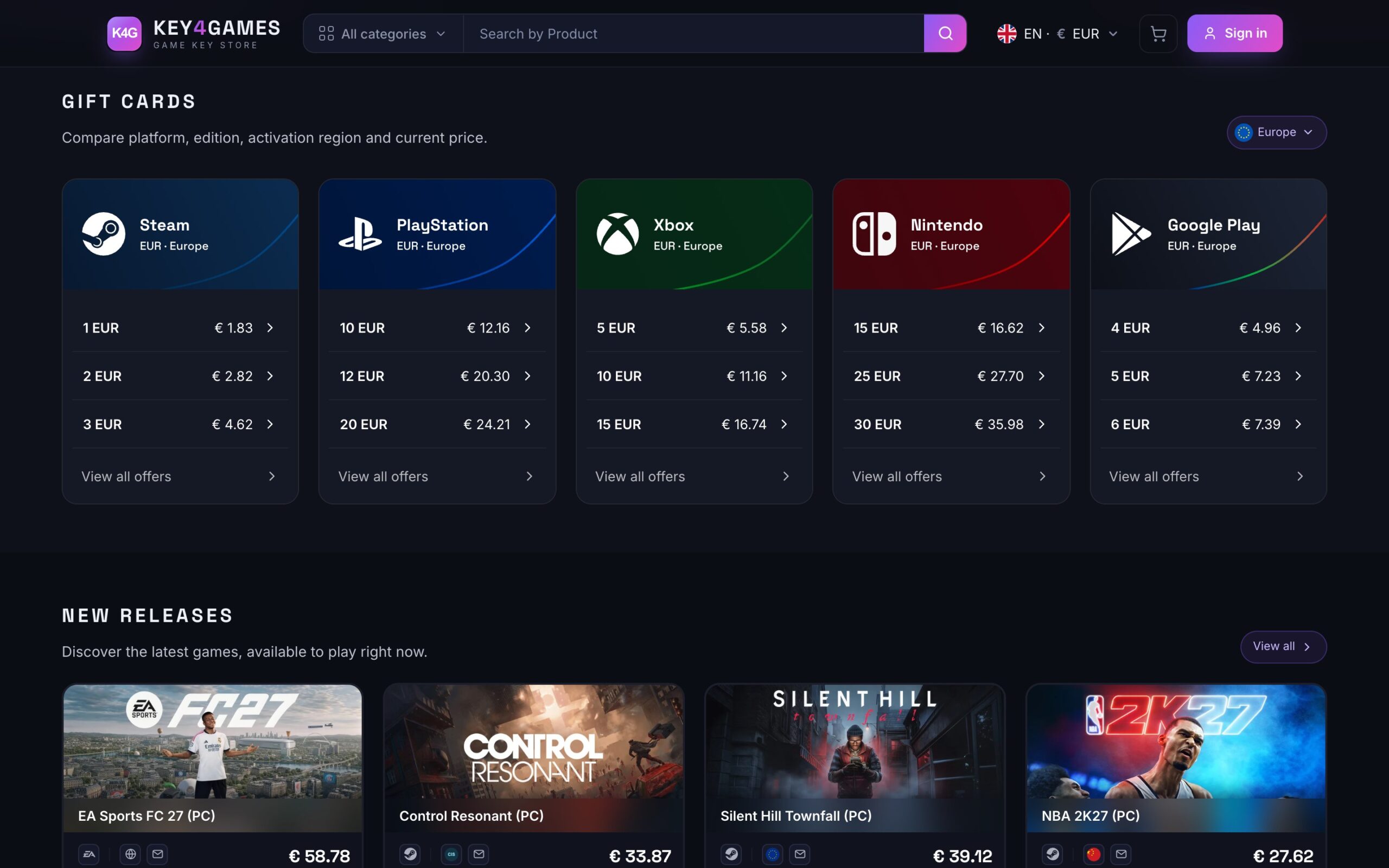Click the email delivery icon under Control Resonant

click(x=479, y=854)
